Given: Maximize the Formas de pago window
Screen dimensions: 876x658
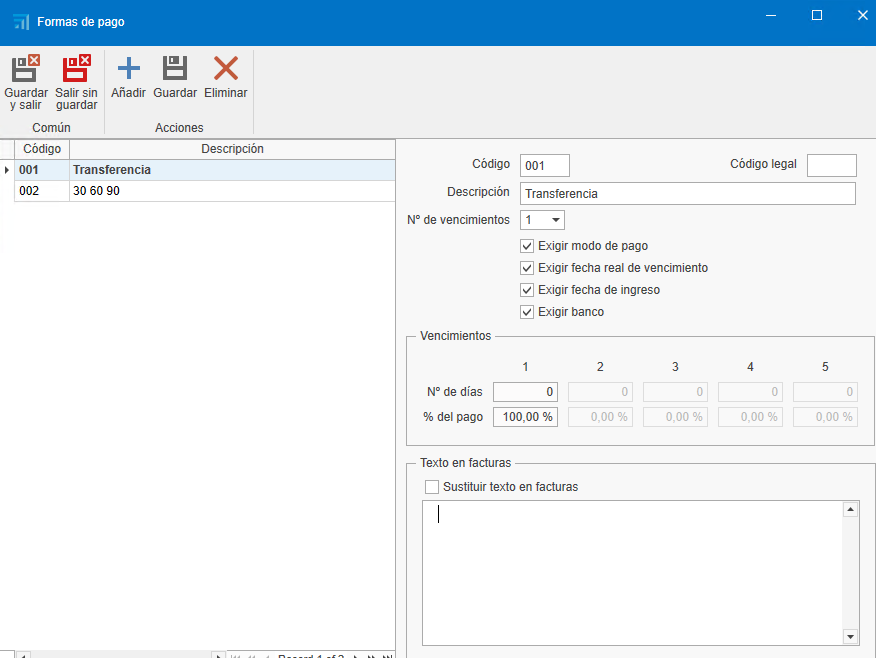Looking at the screenshot, I should point(817,16).
